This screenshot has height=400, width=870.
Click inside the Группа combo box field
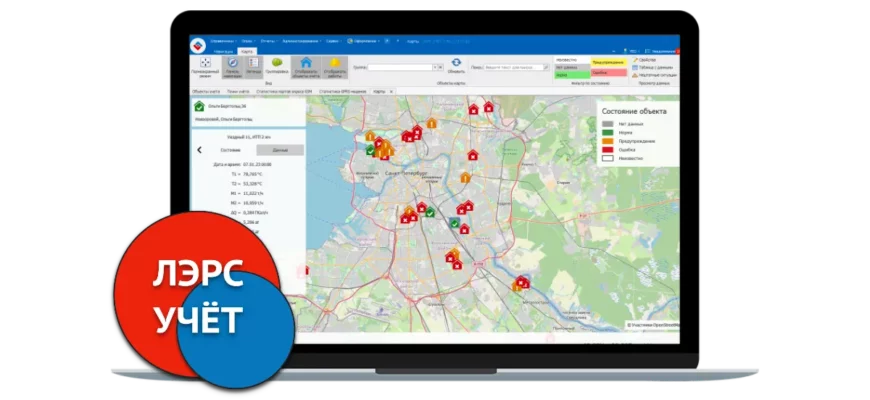click(x=399, y=67)
